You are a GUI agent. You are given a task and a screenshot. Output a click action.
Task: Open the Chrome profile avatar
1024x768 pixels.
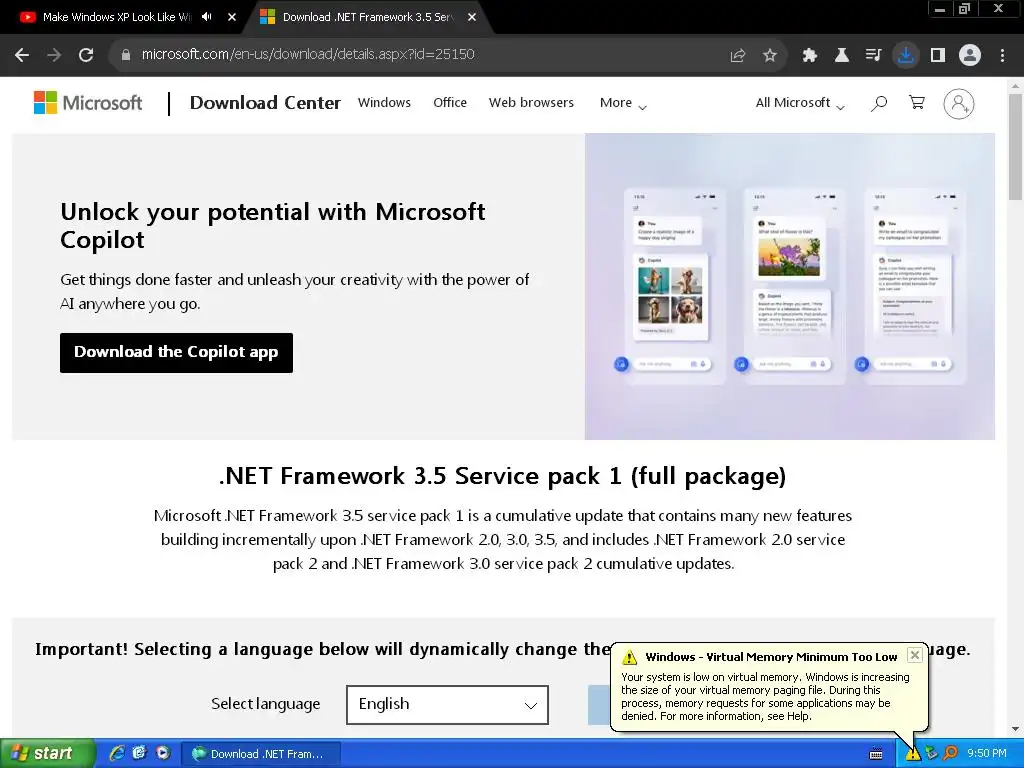click(x=970, y=55)
